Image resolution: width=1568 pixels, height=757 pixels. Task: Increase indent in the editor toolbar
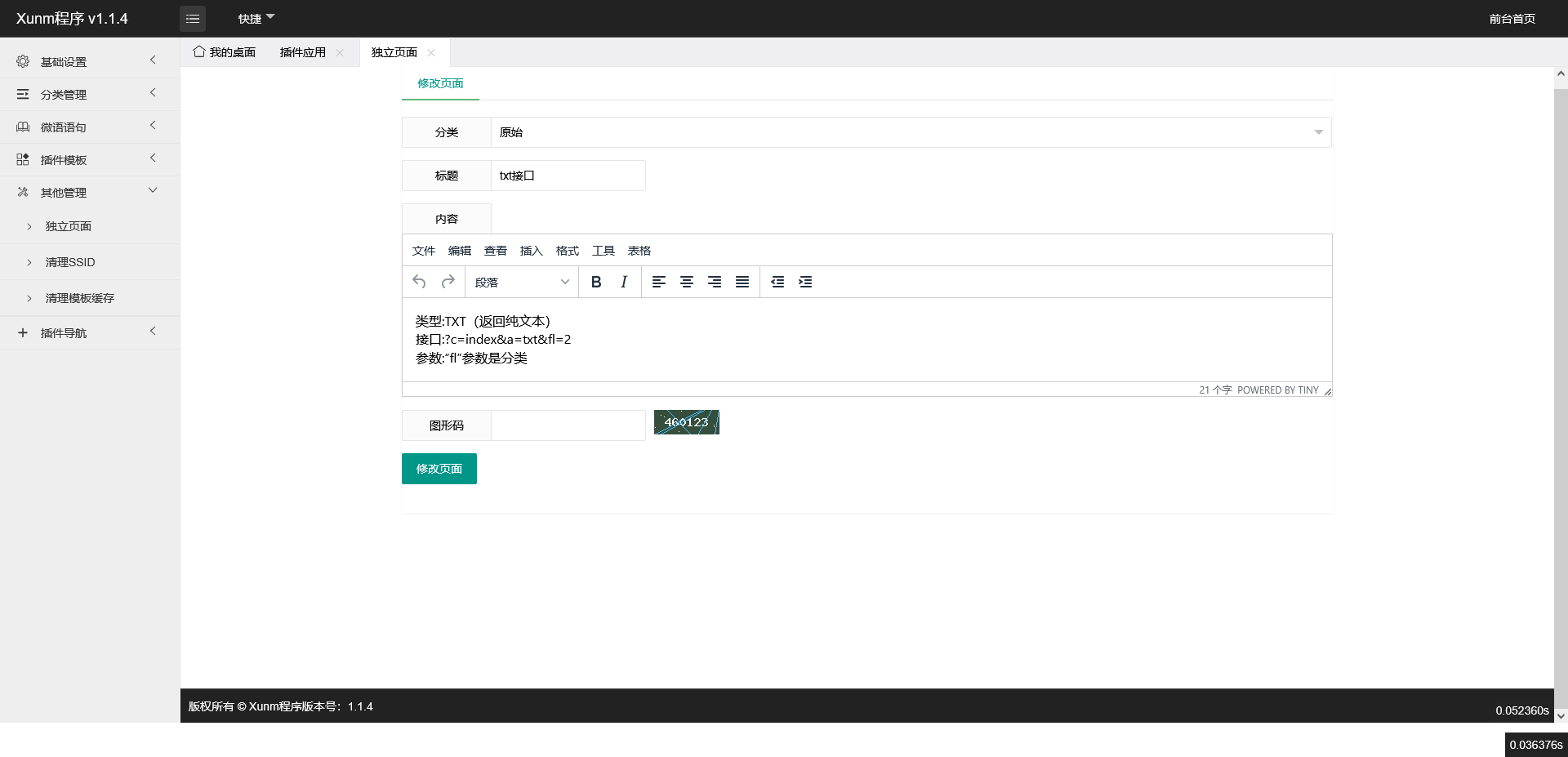click(805, 282)
